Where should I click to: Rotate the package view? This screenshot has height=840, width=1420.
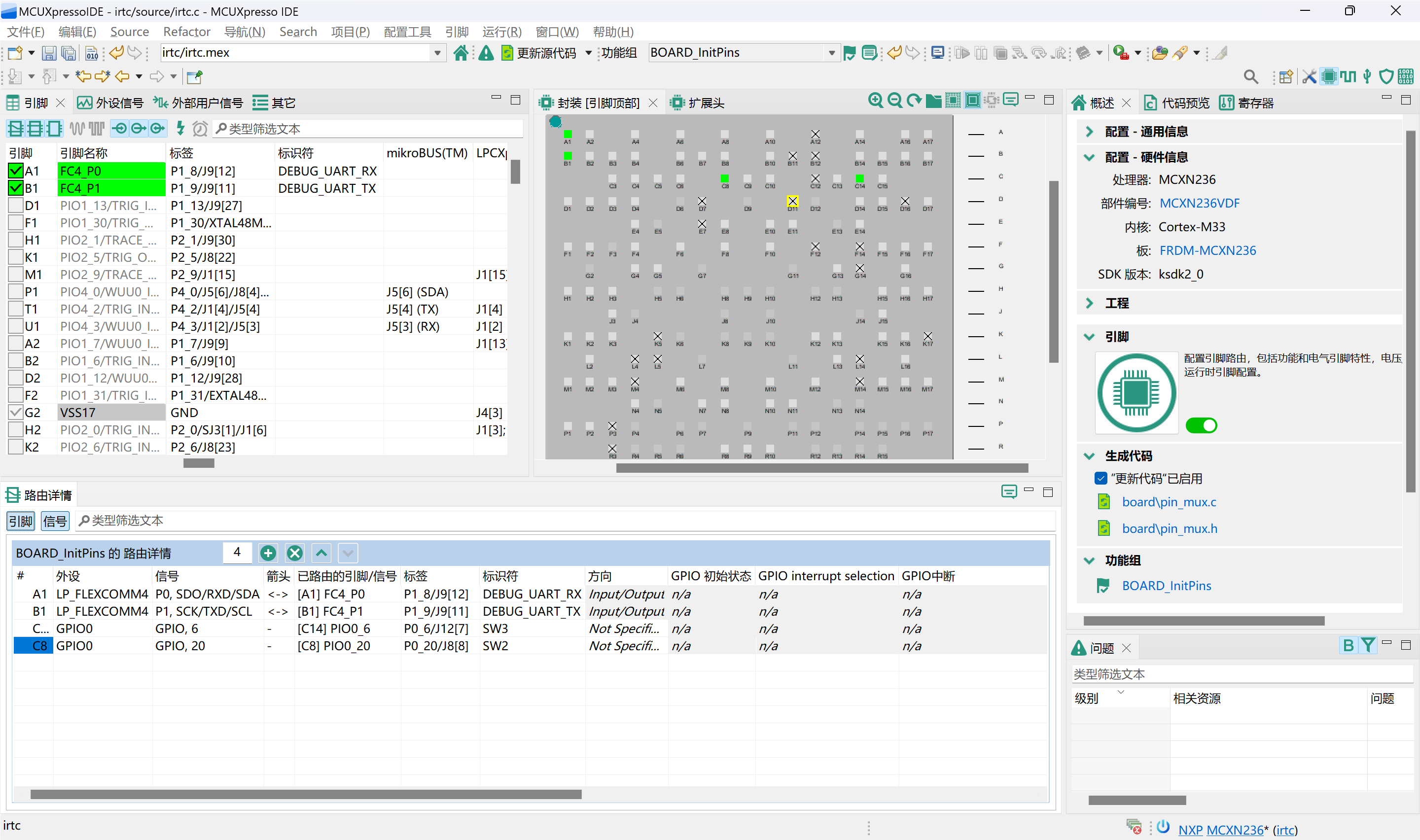click(914, 101)
